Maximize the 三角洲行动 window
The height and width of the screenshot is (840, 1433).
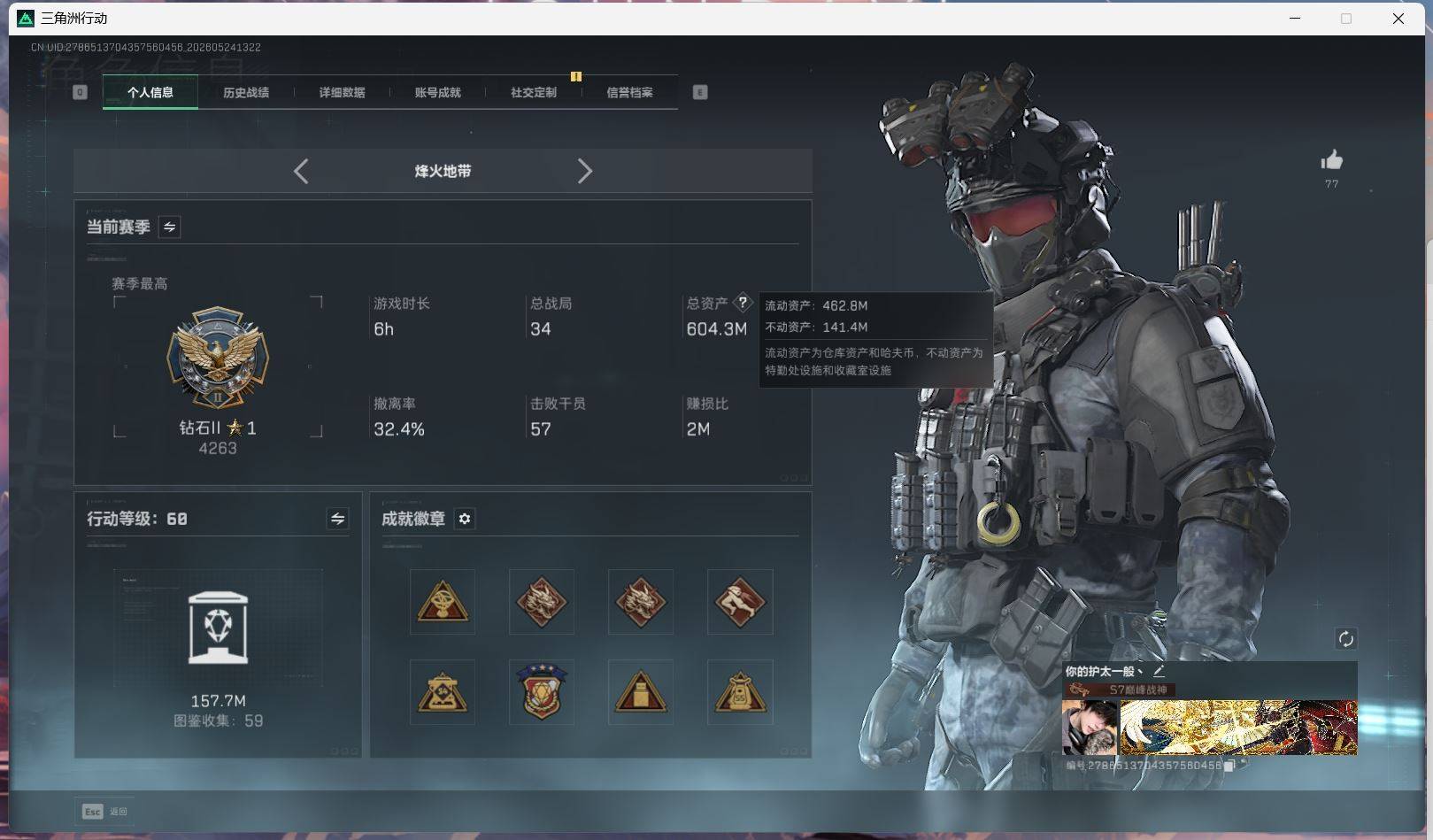coord(1346,19)
